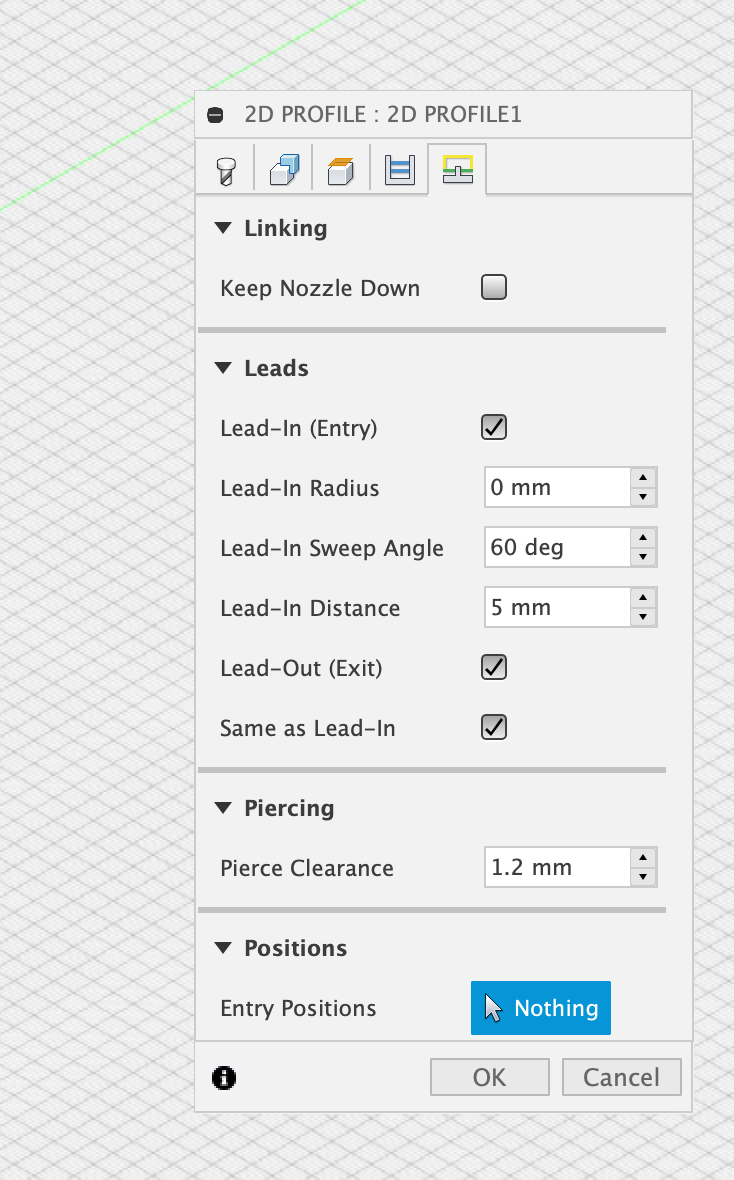Click the Cancel button
Viewport: 734px width, 1180px height.
tap(621, 1078)
